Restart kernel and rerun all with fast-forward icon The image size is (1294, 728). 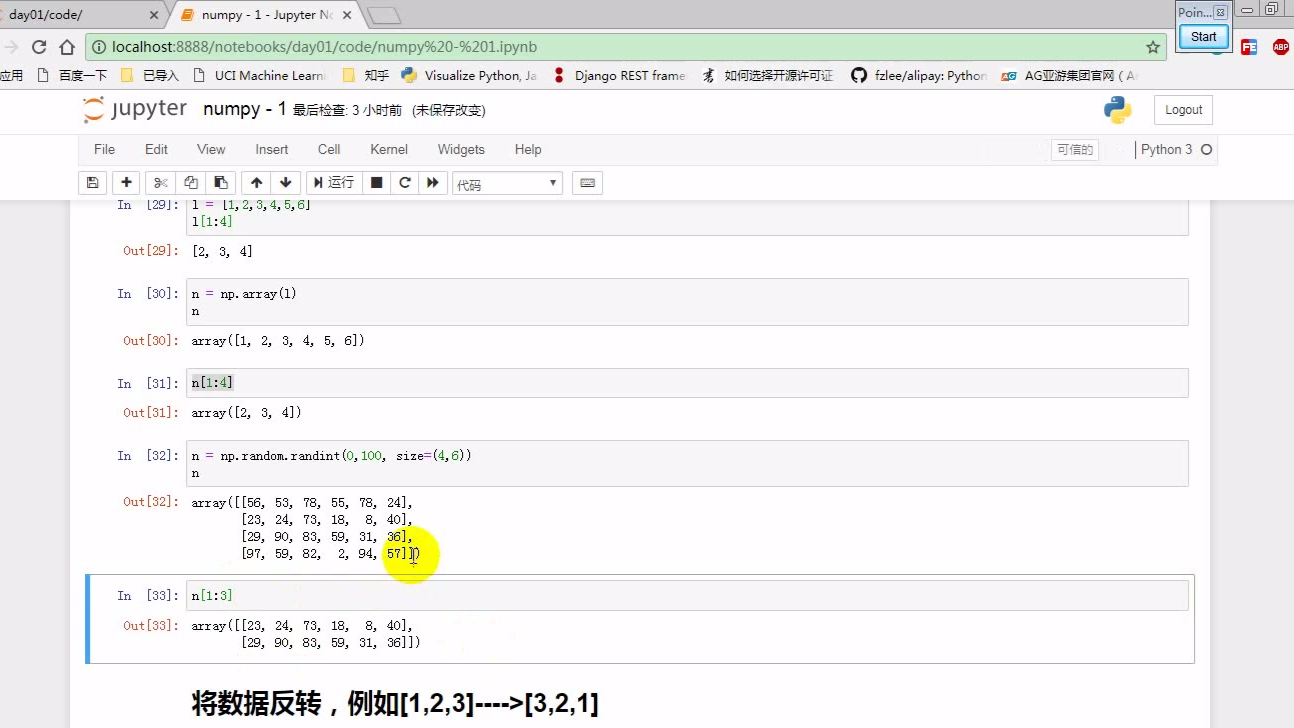pyautogui.click(x=433, y=183)
